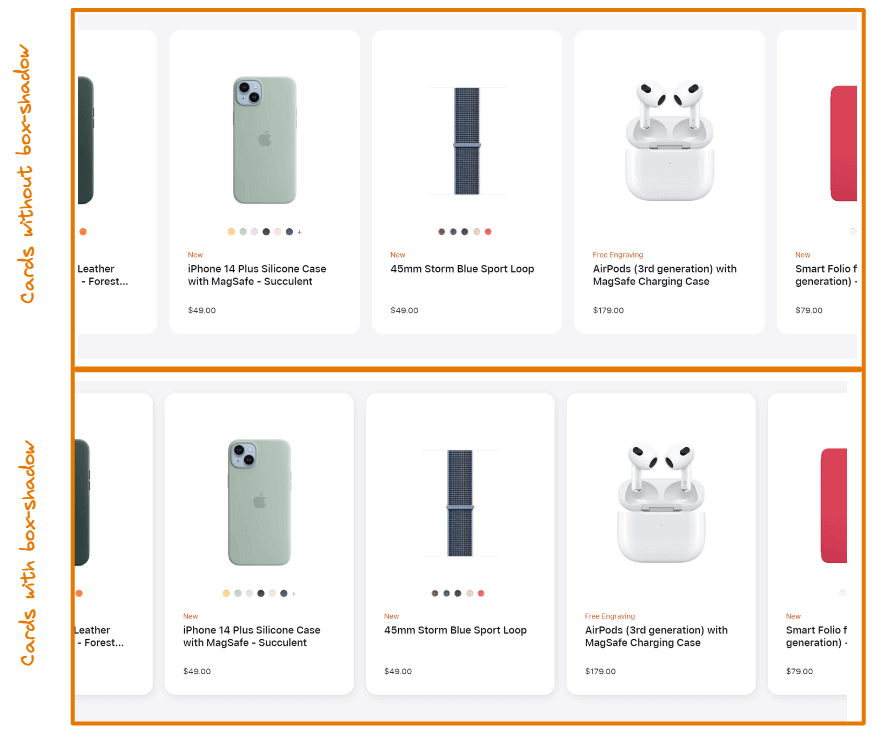Click the plus icon after swatches, top iPhone case card
Image resolution: width=873 pixels, height=733 pixels.
click(x=300, y=232)
